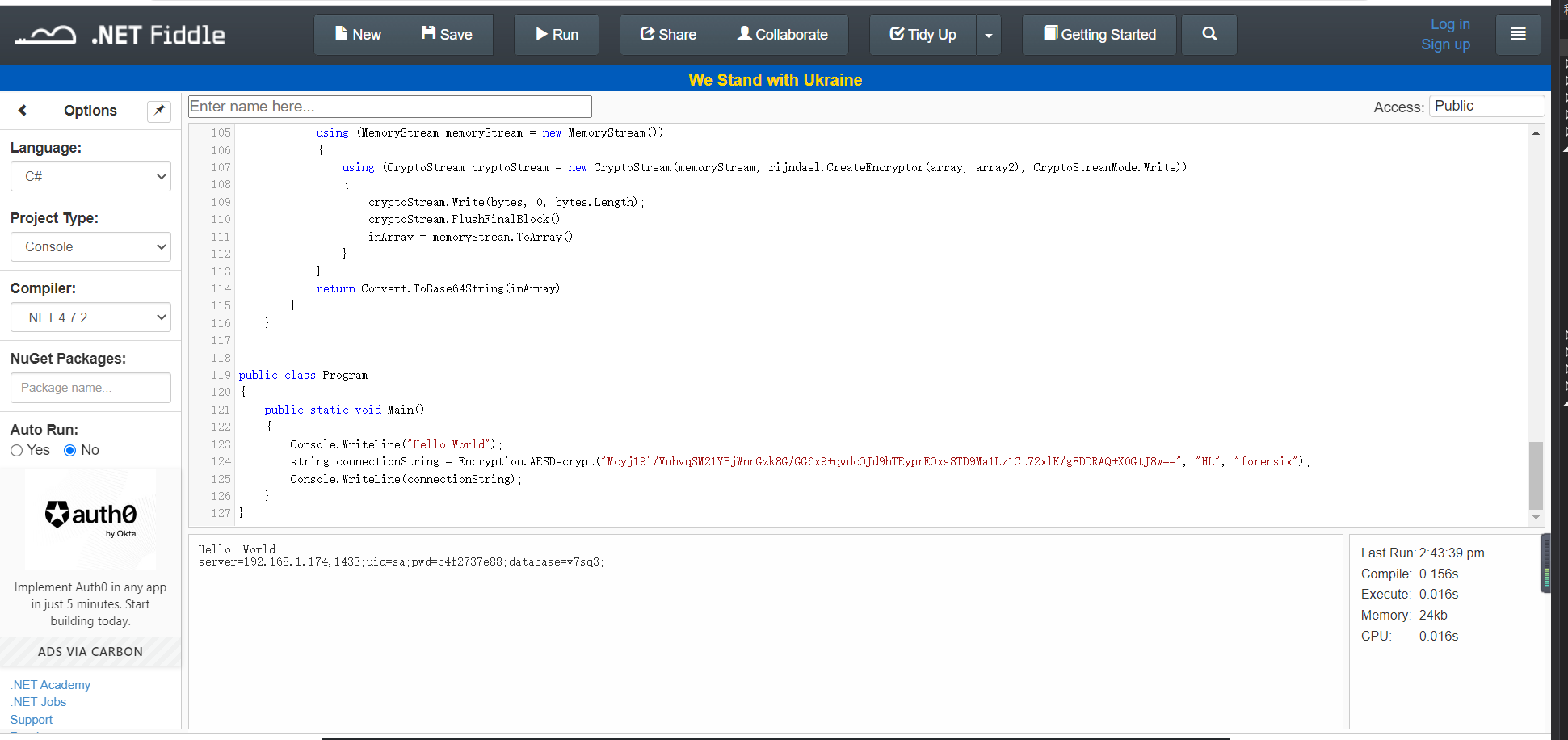Open Getting Started guide
This screenshot has width=1568, height=740.
point(1099,35)
